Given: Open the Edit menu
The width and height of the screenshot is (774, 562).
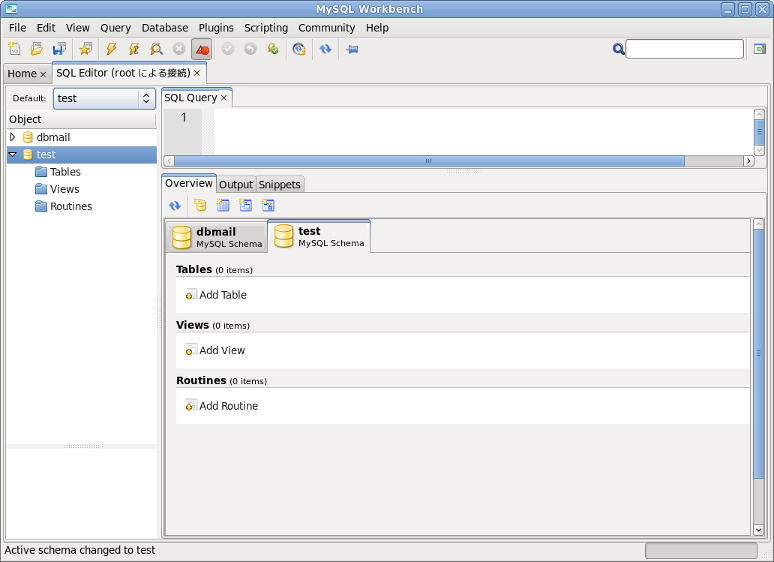Looking at the screenshot, I should click(46, 28).
